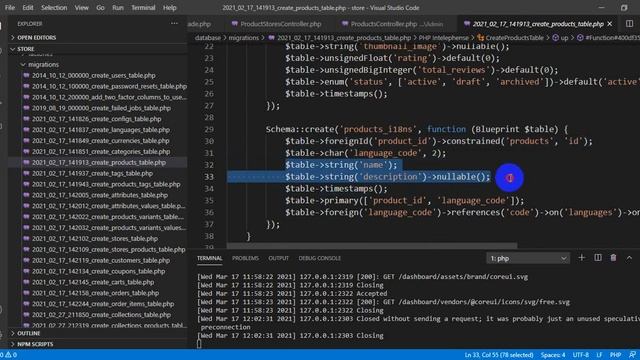Create a new terminal with plus icon
The image size is (640, 360).
coord(582,258)
